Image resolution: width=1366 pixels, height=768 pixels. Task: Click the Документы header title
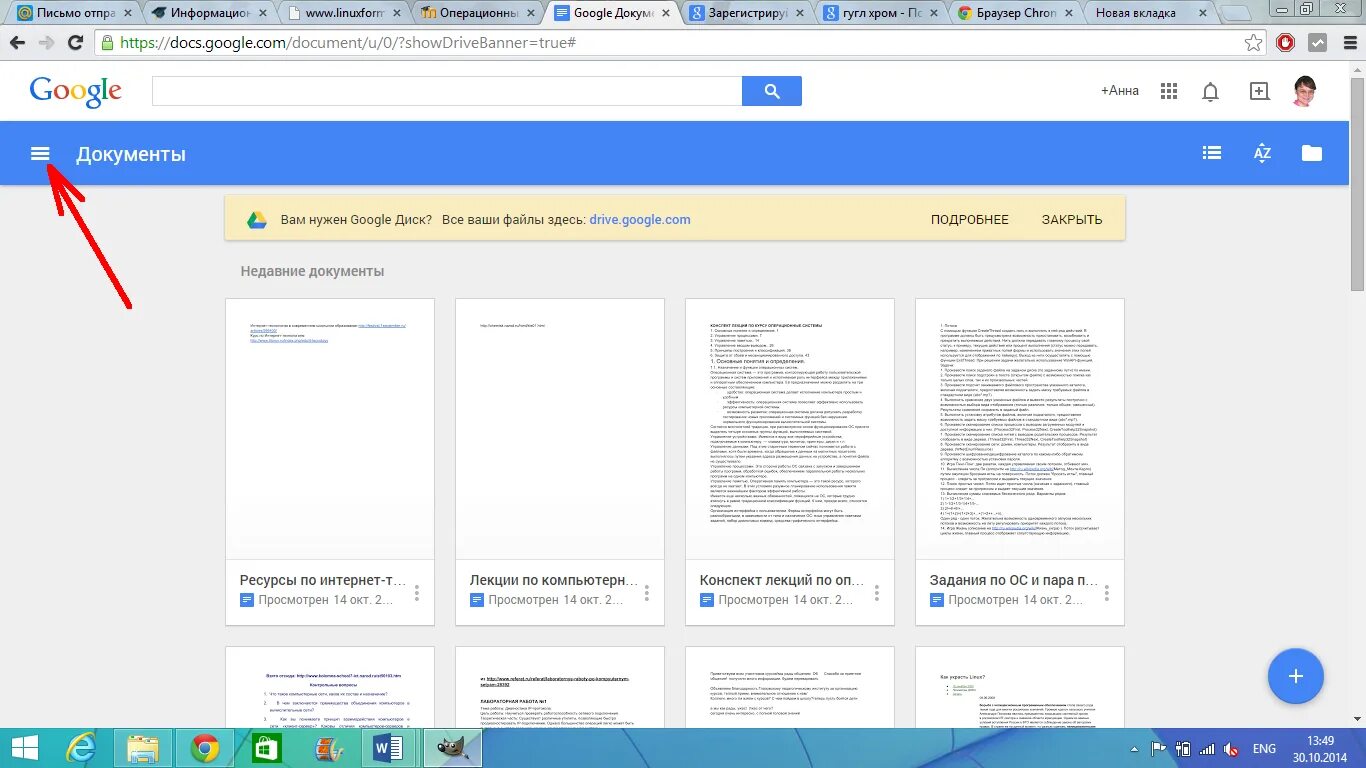[x=131, y=154]
